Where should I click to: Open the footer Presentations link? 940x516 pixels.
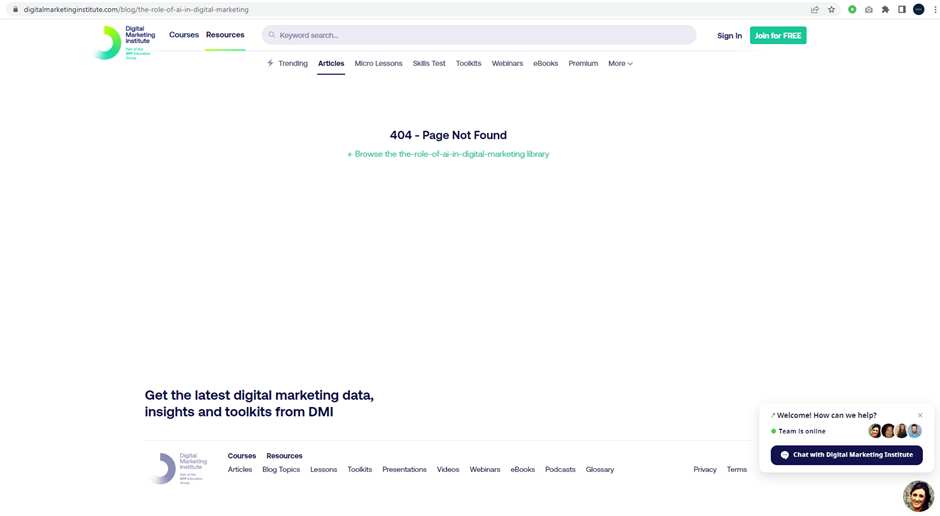(405, 470)
